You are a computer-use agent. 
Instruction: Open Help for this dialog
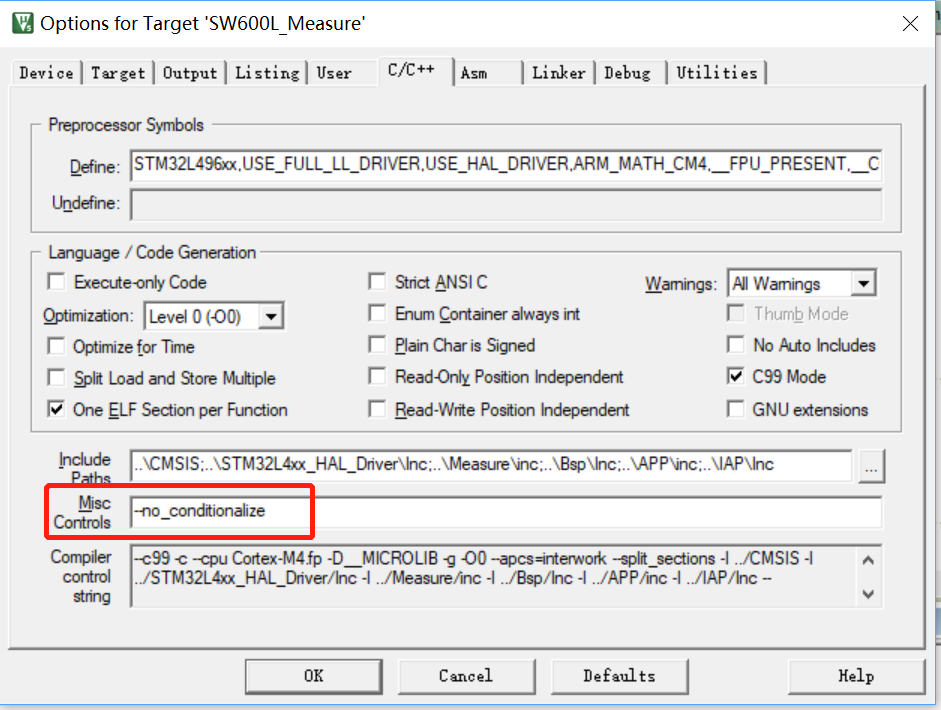[x=856, y=676]
